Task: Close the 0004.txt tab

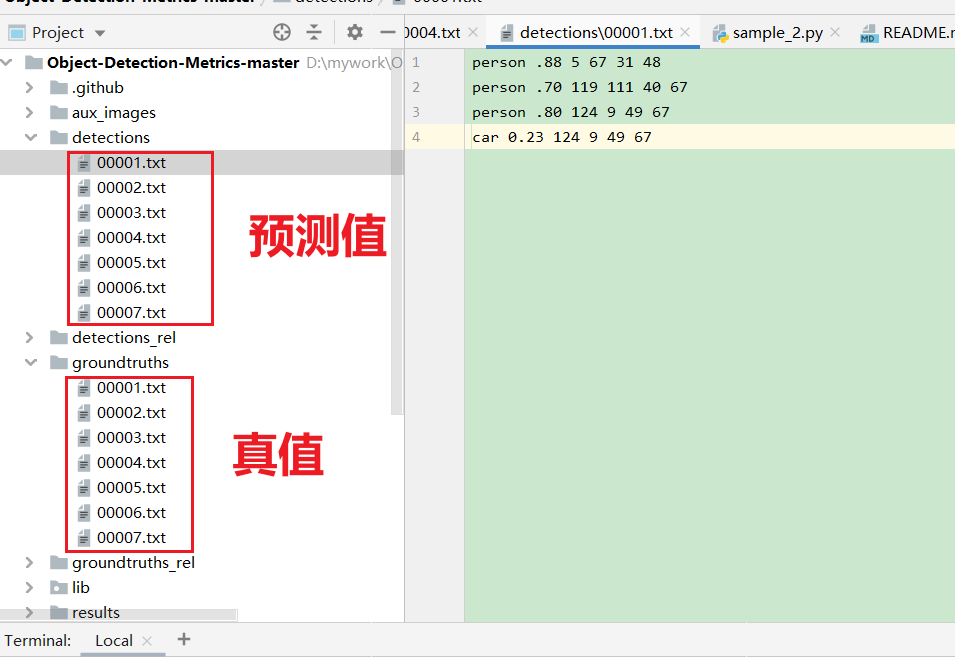Action: 473,32
